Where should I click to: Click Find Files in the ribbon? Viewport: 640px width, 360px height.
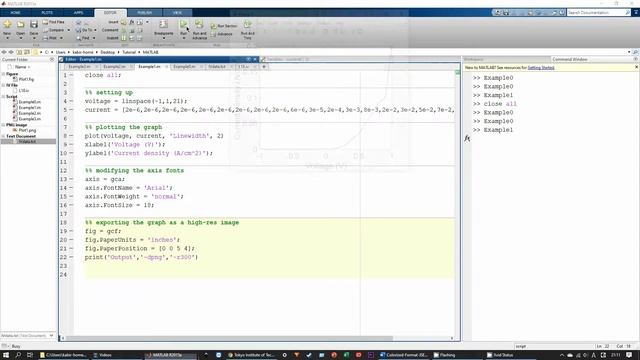click(x=53, y=22)
